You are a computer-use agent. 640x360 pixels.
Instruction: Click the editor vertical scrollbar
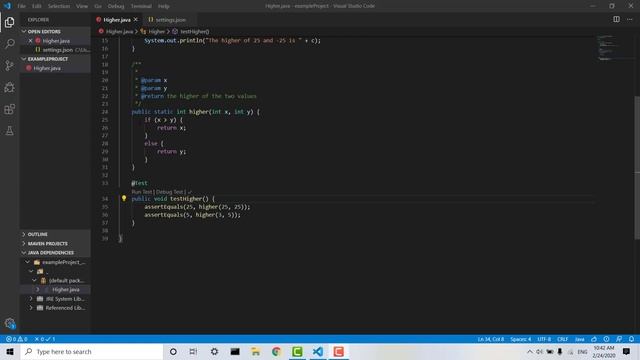pyautogui.click(x=637, y=167)
